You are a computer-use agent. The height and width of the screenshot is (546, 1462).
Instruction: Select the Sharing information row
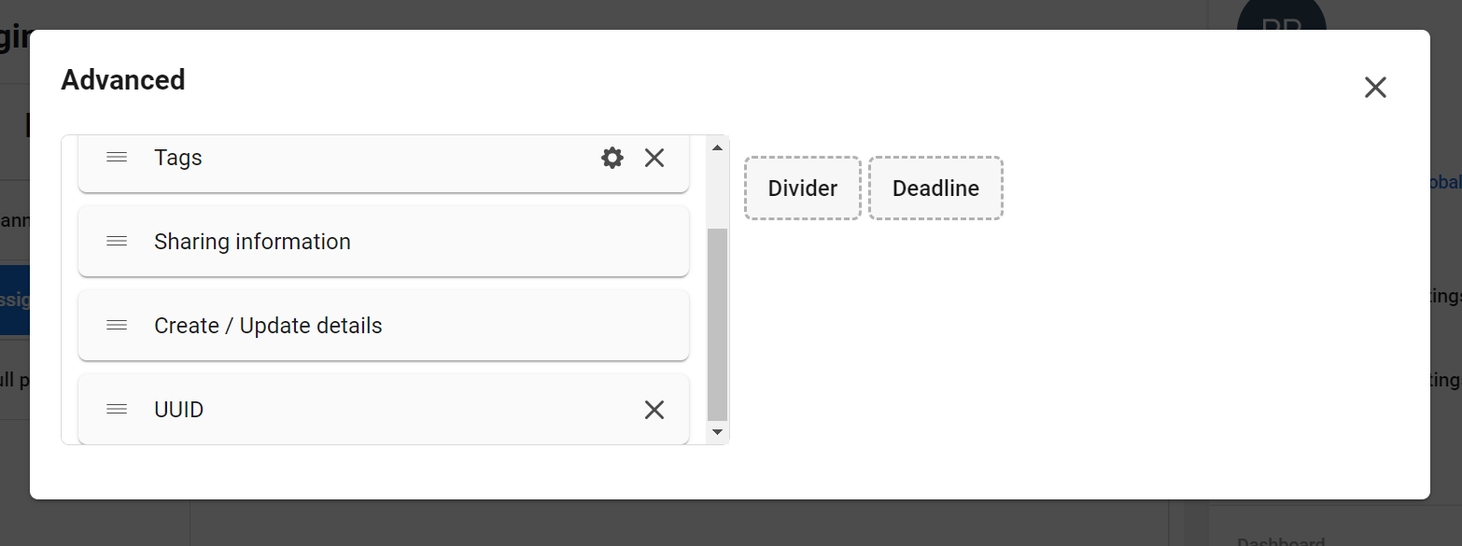pos(252,242)
